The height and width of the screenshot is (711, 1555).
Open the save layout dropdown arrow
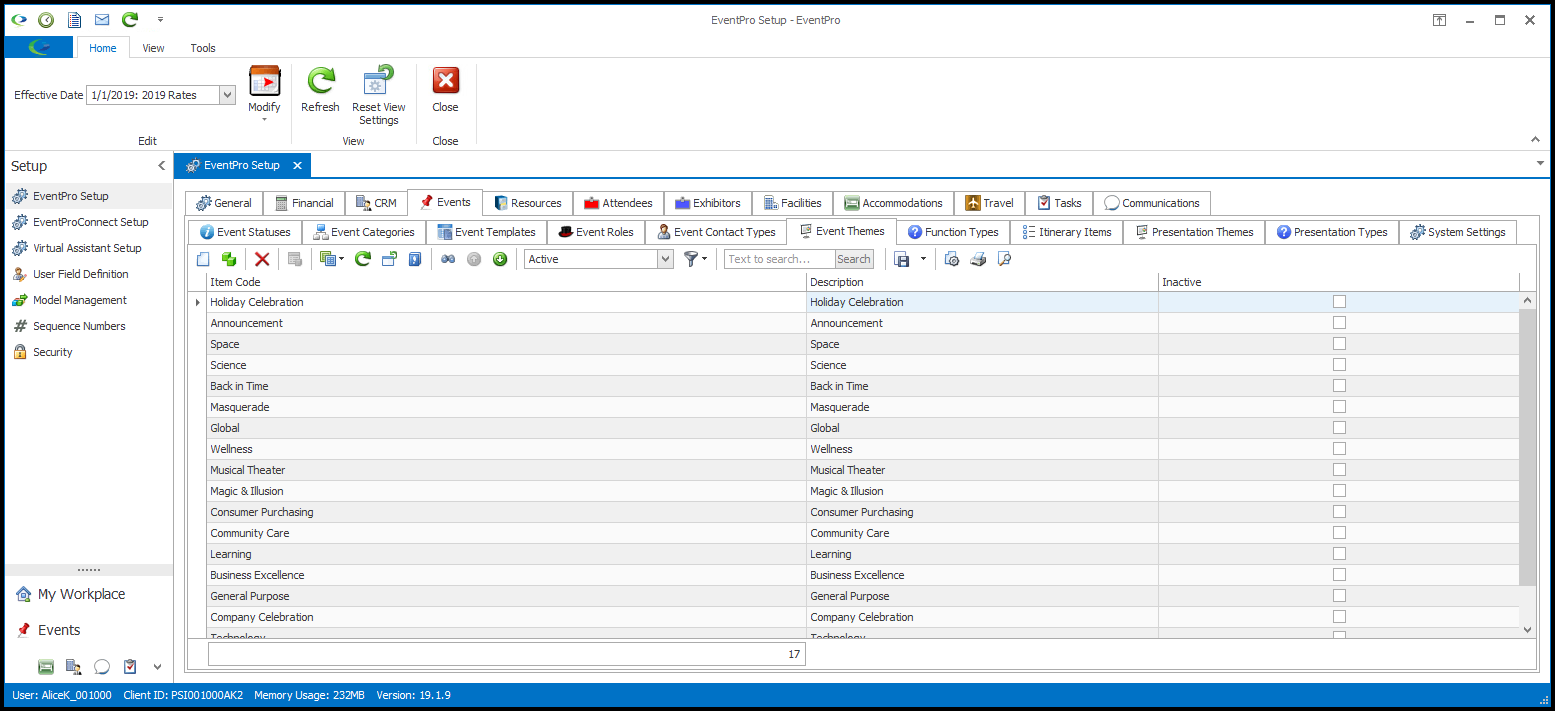coord(923,259)
